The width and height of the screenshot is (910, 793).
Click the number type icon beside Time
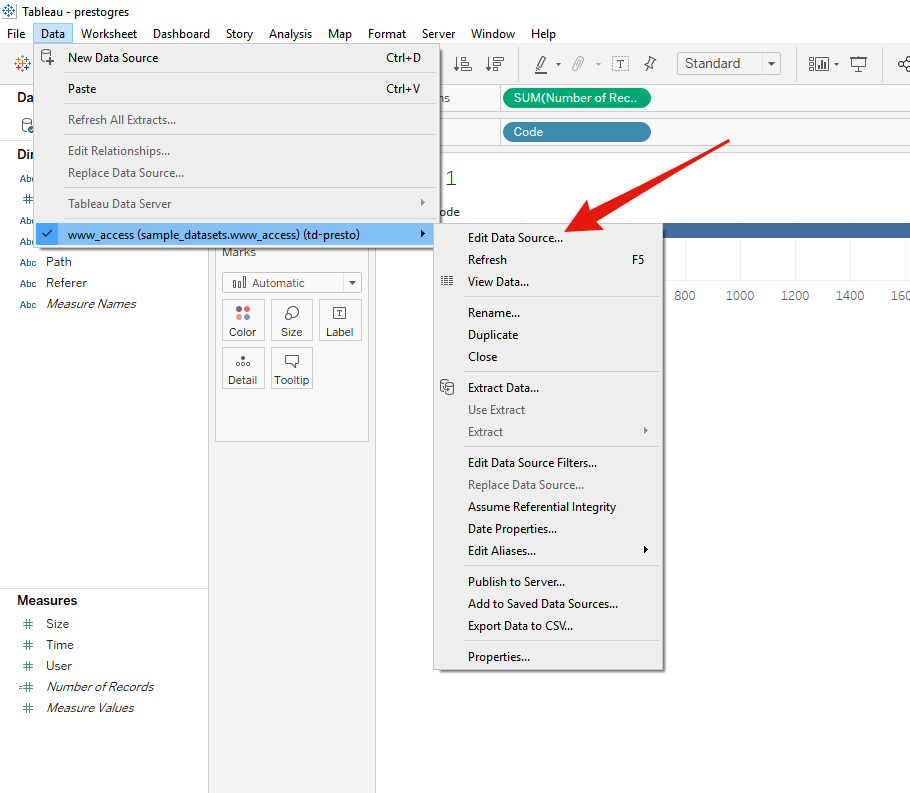pyautogui.click(x=28, y=645)
